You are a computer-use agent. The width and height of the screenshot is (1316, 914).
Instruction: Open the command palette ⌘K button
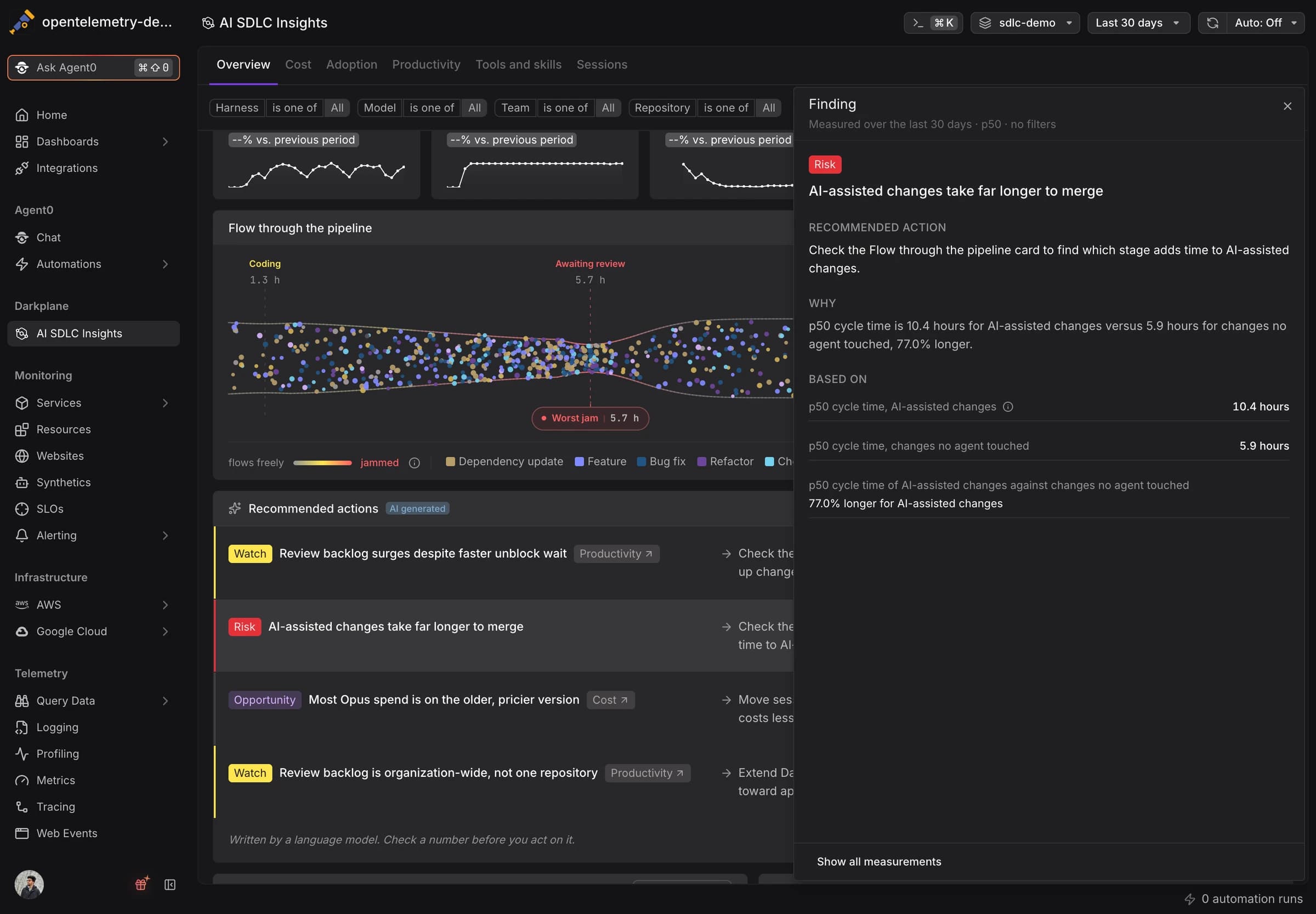pyautogui.click(x=933, y=23)
